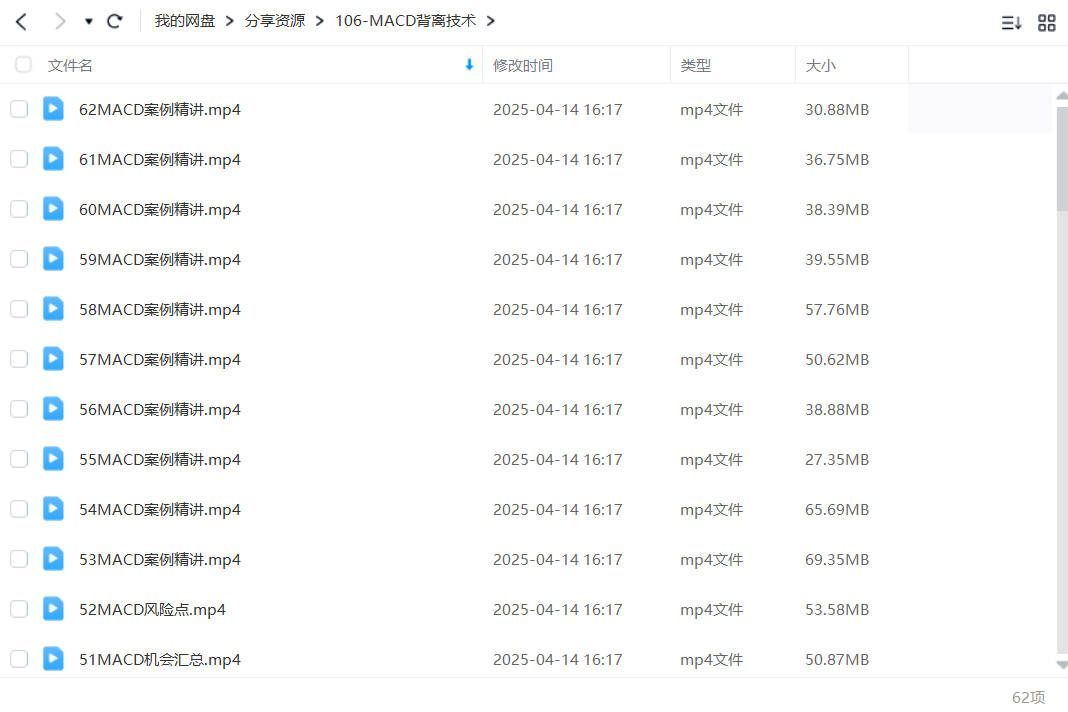This screenshot has width=1068, height=712.
Task: Click video icon of 51MACD机会汇总.mp4
Action: pyautogui.click(x=53, y=659)
